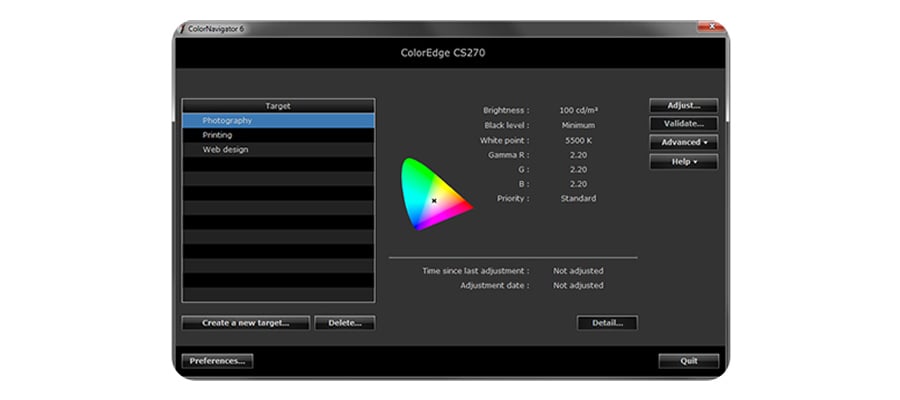
Task: Delete the selected target
Action: point(345,323)
